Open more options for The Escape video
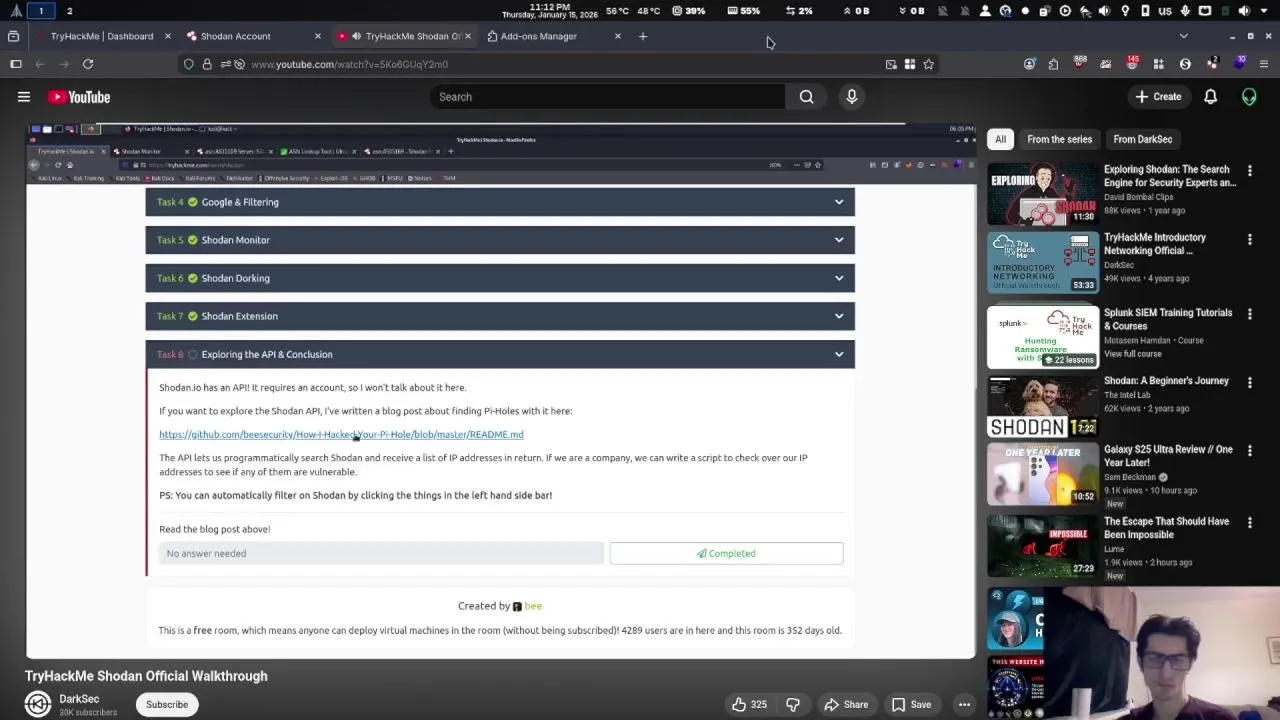 pyautogui.click(x=1249, y=523)
